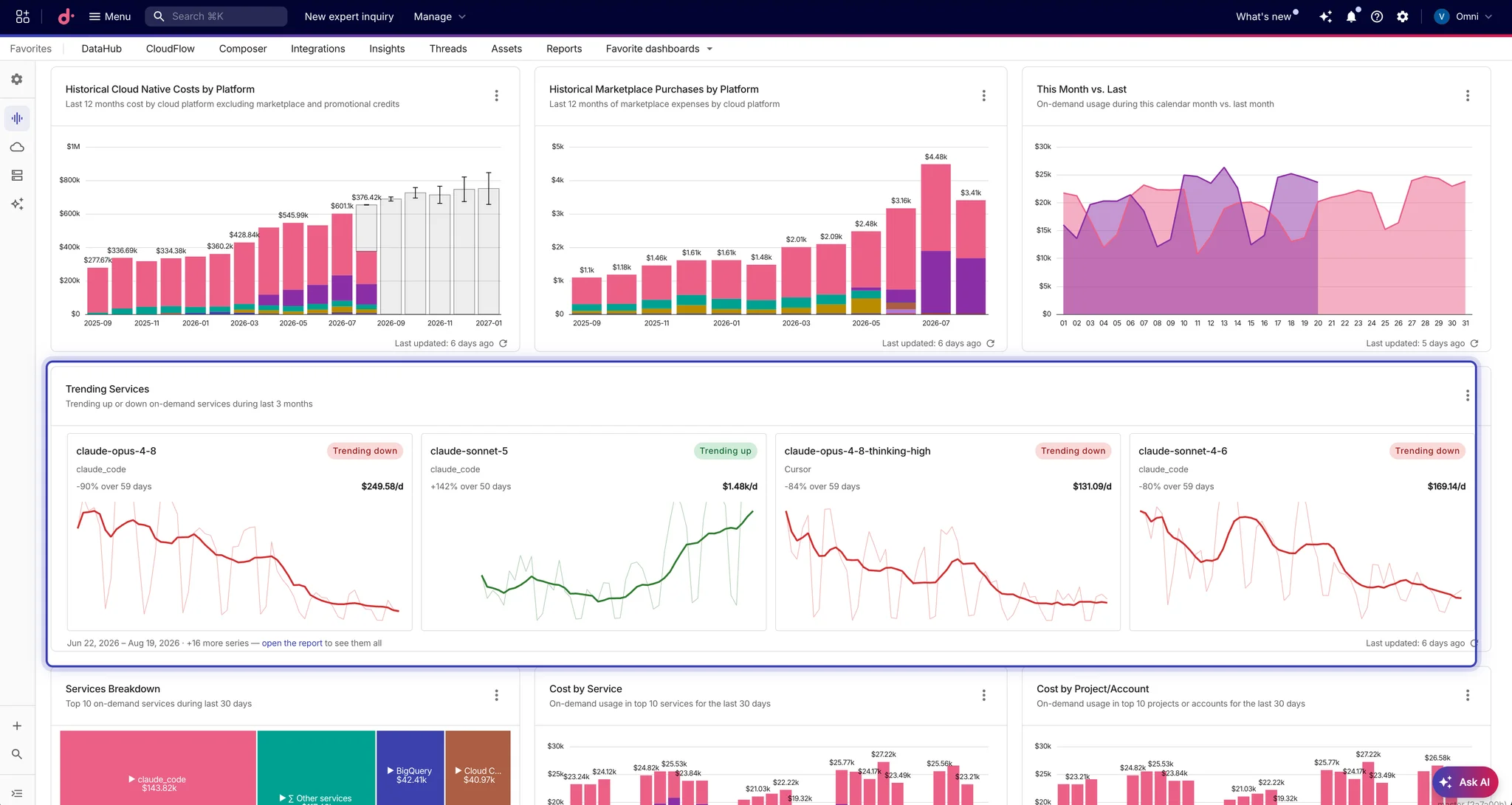Switch to the CloudFlow tab

pos(171,49)
